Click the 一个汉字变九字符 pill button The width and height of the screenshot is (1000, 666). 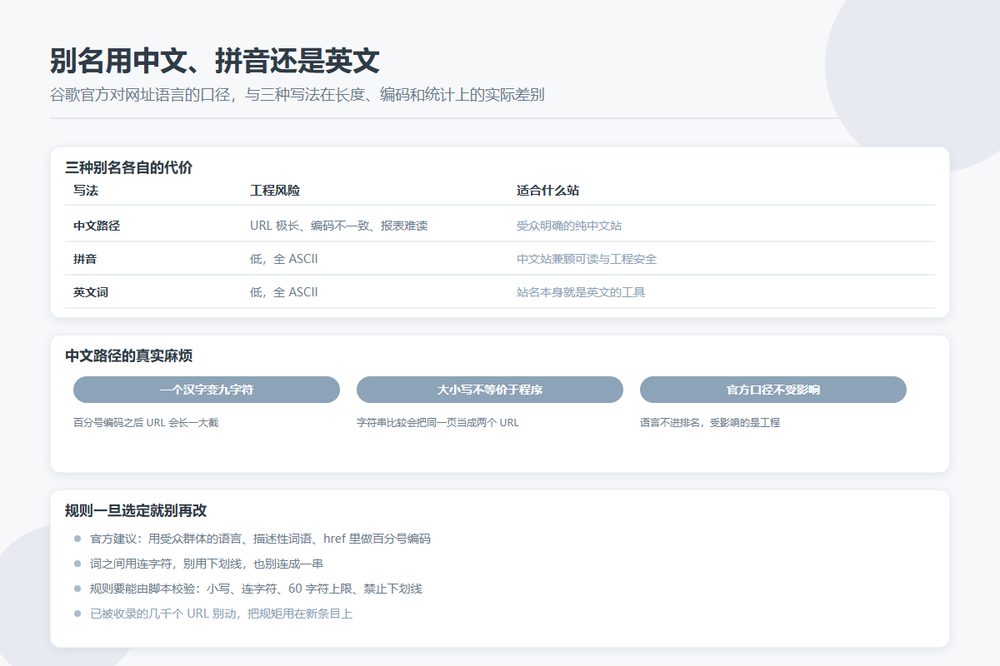click(x=206, y=389)
